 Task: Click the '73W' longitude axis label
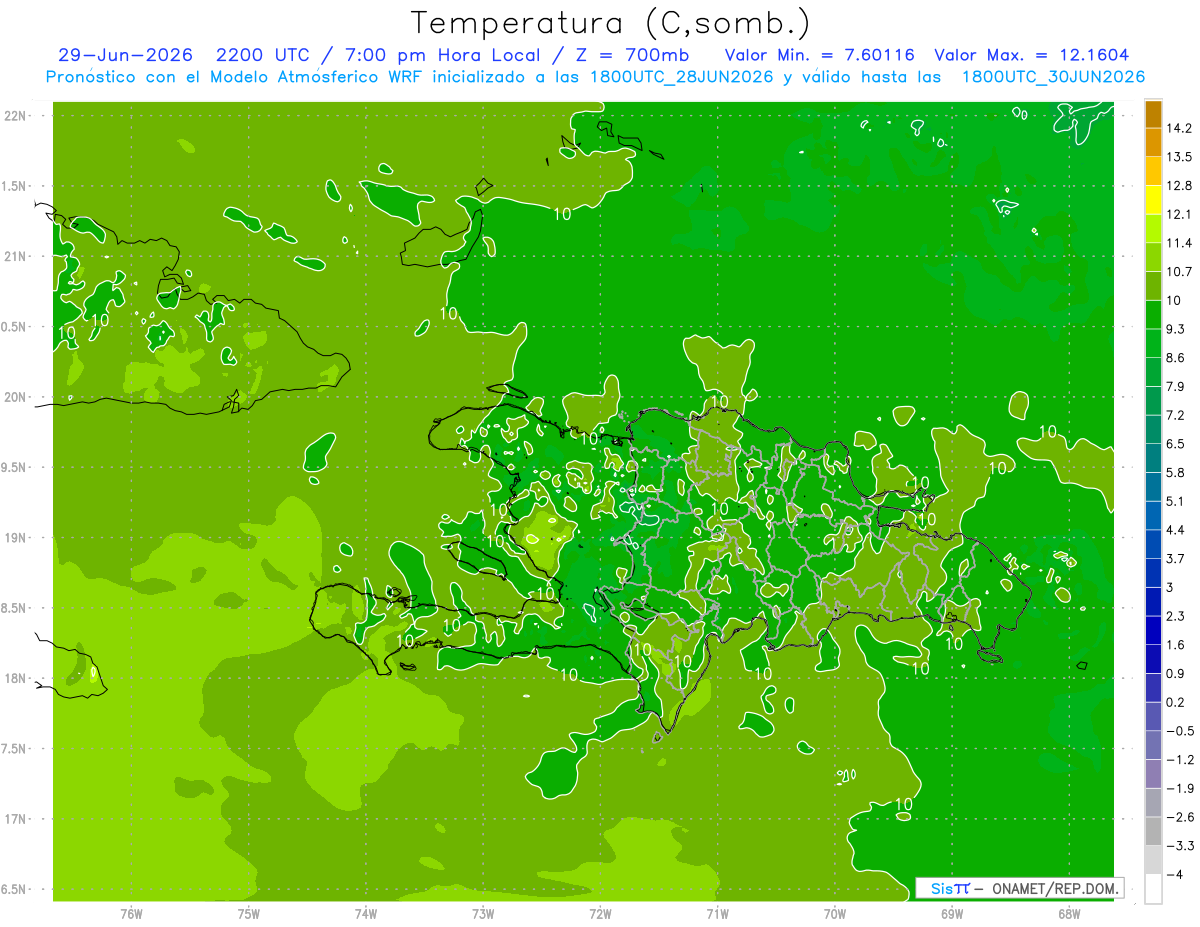click(x=483, y=913)
